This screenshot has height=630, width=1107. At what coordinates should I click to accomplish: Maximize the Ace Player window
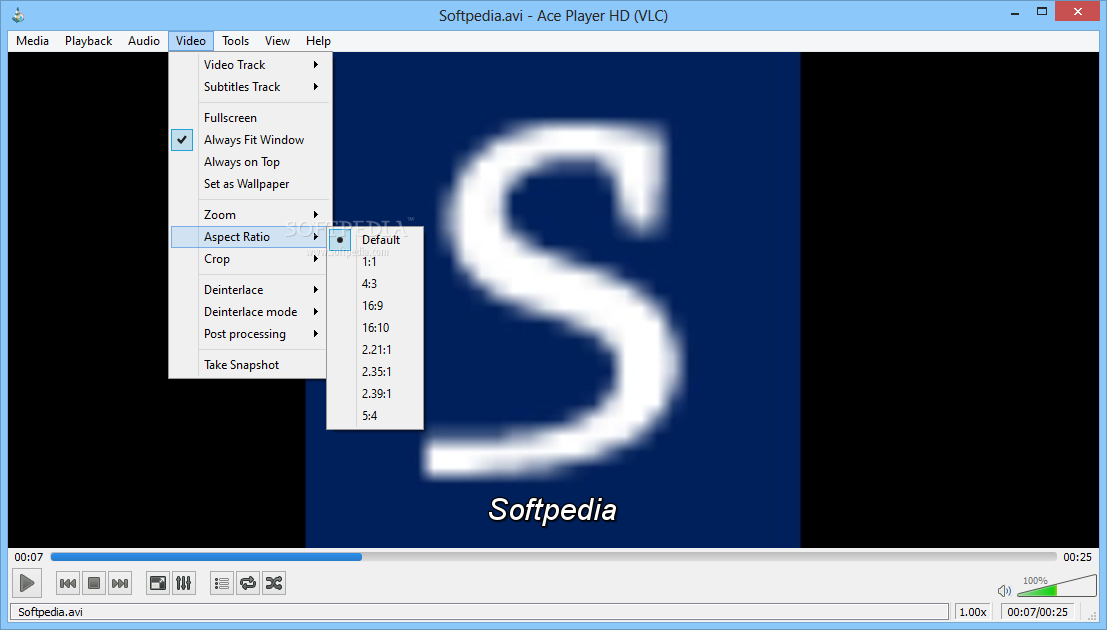(1041, 12)
